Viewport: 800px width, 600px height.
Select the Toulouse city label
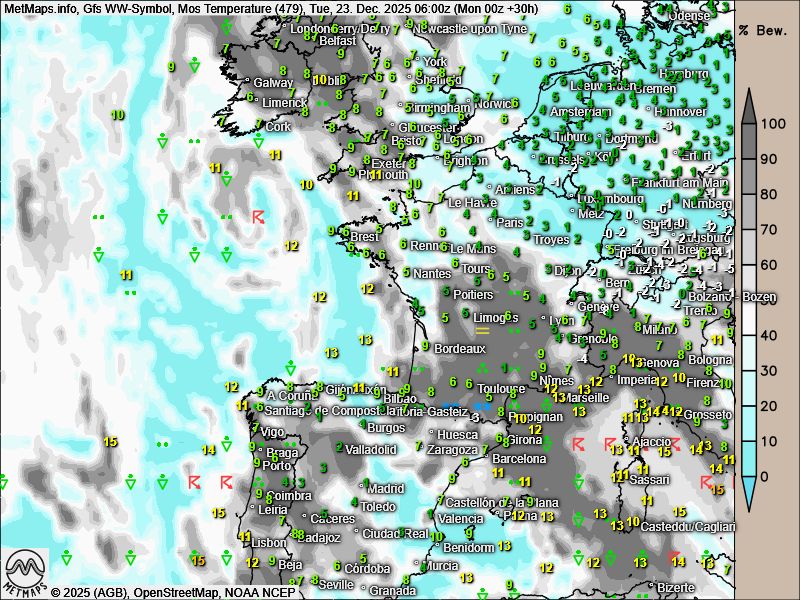click(x=501, y=389)
